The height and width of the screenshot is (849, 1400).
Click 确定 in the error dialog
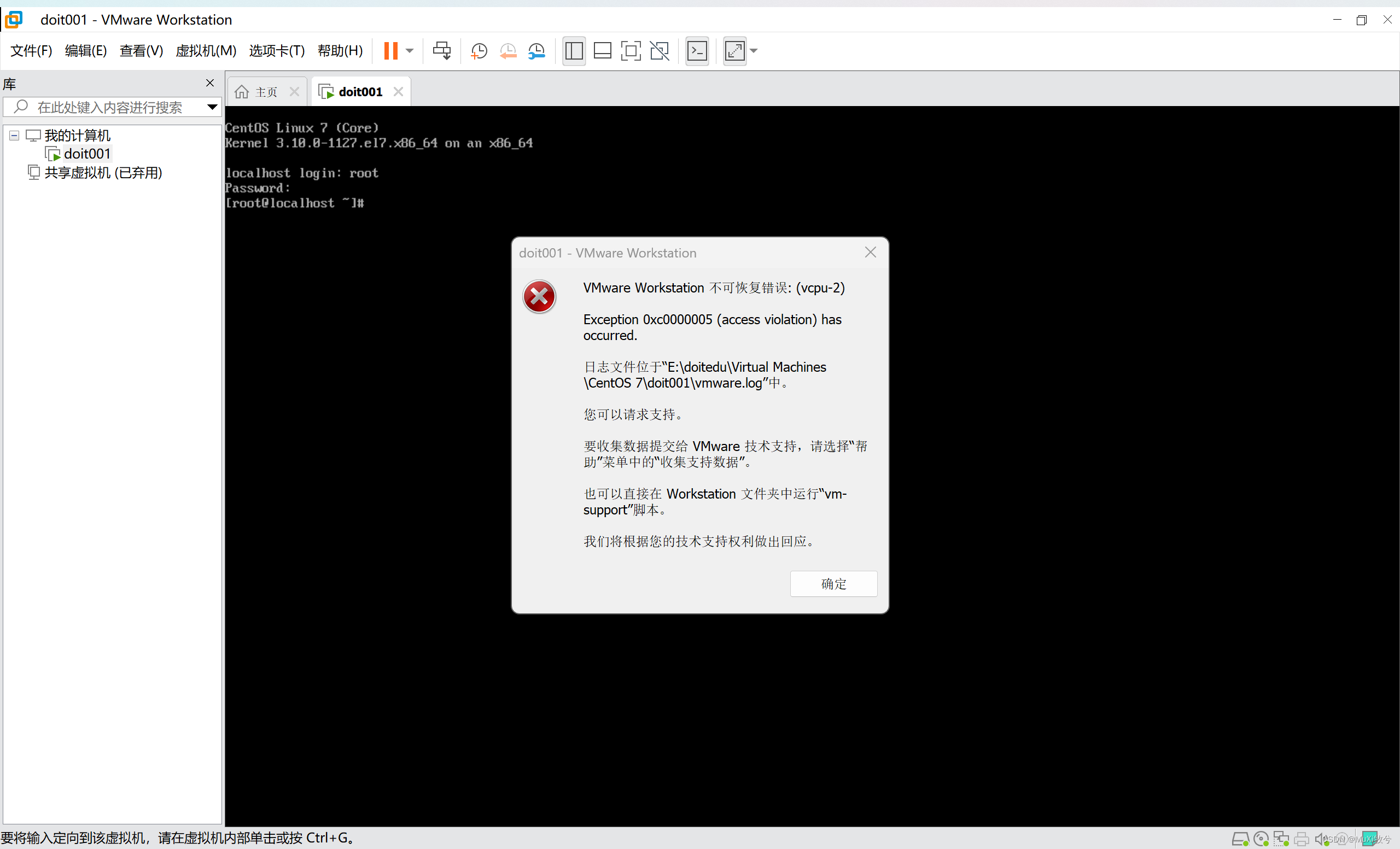coord(833,583)
